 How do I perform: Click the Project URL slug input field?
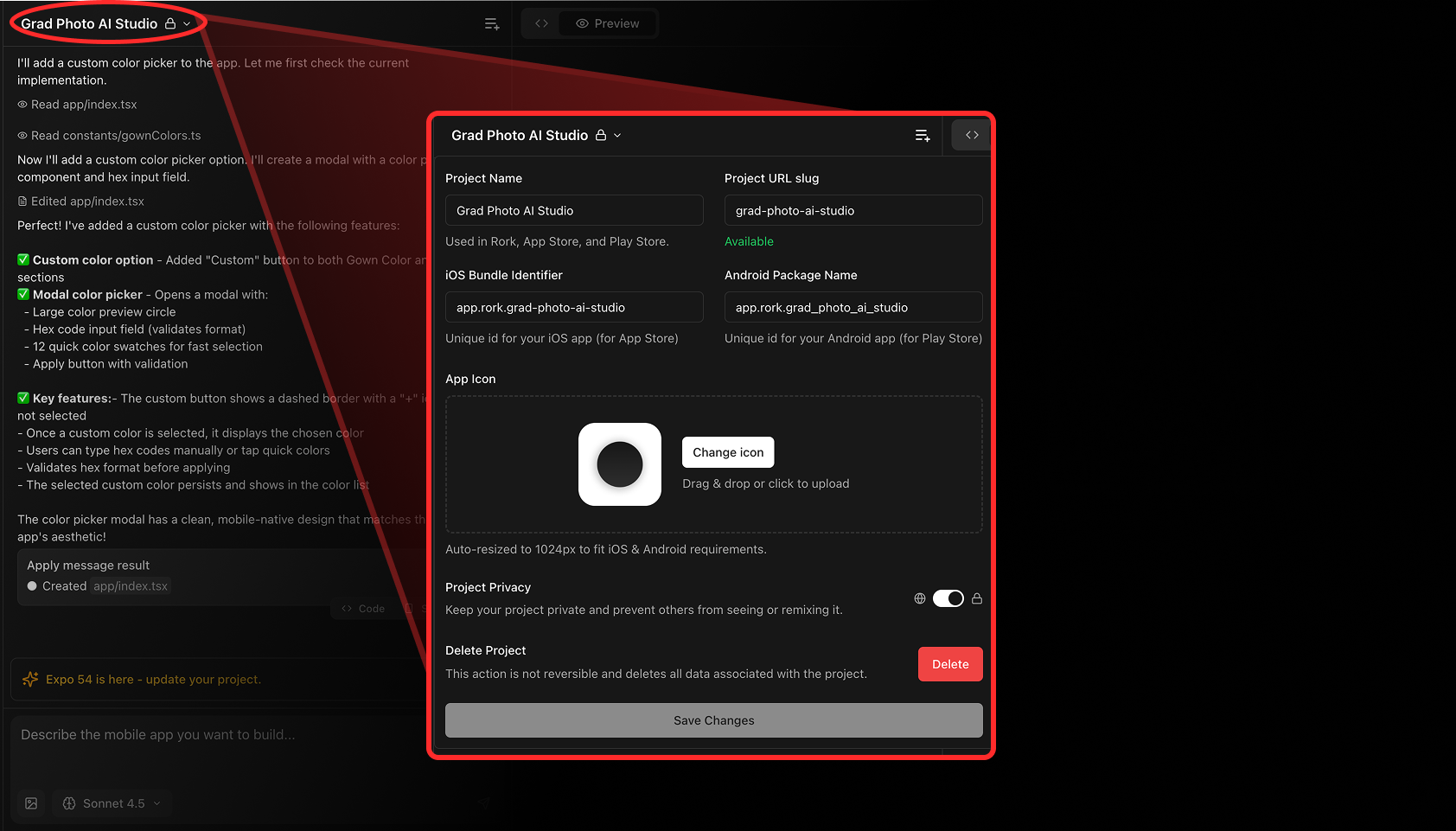coord(853,210)
